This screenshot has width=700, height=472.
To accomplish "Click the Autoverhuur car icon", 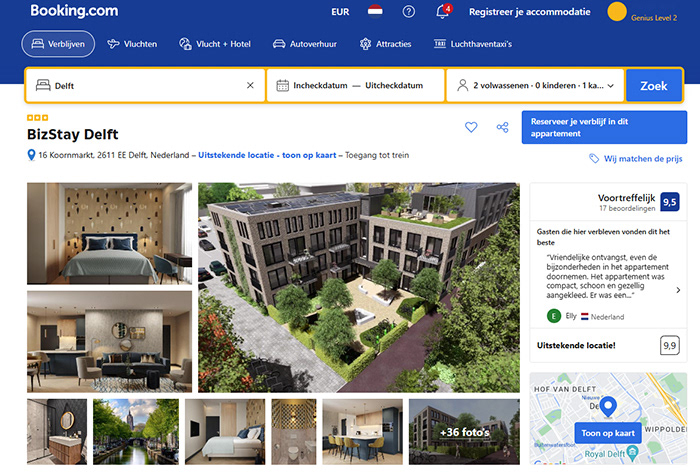I will pos(279,44).
